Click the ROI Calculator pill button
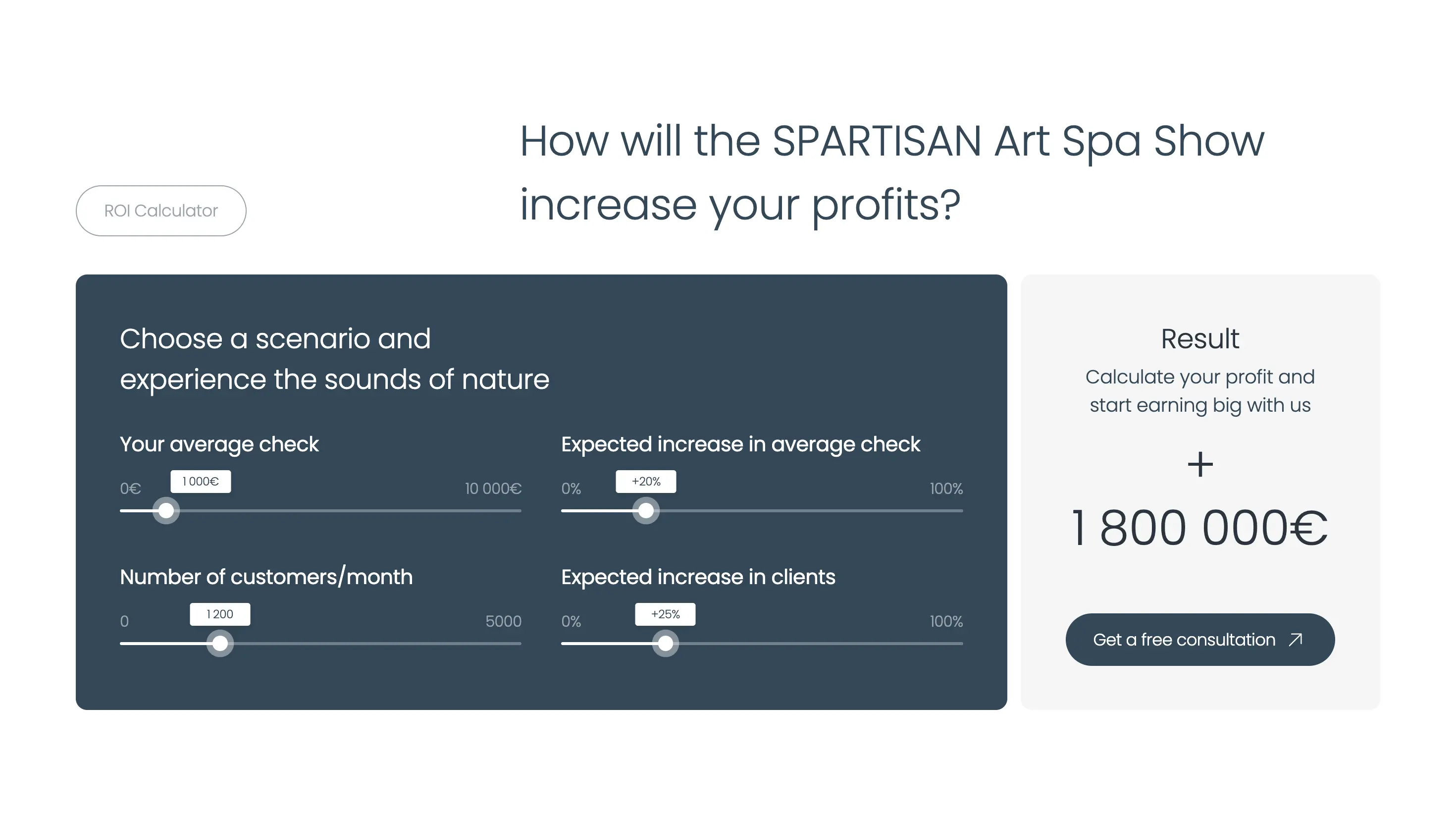This screenshot has width=1456, height=817. (x=161, y=211)
